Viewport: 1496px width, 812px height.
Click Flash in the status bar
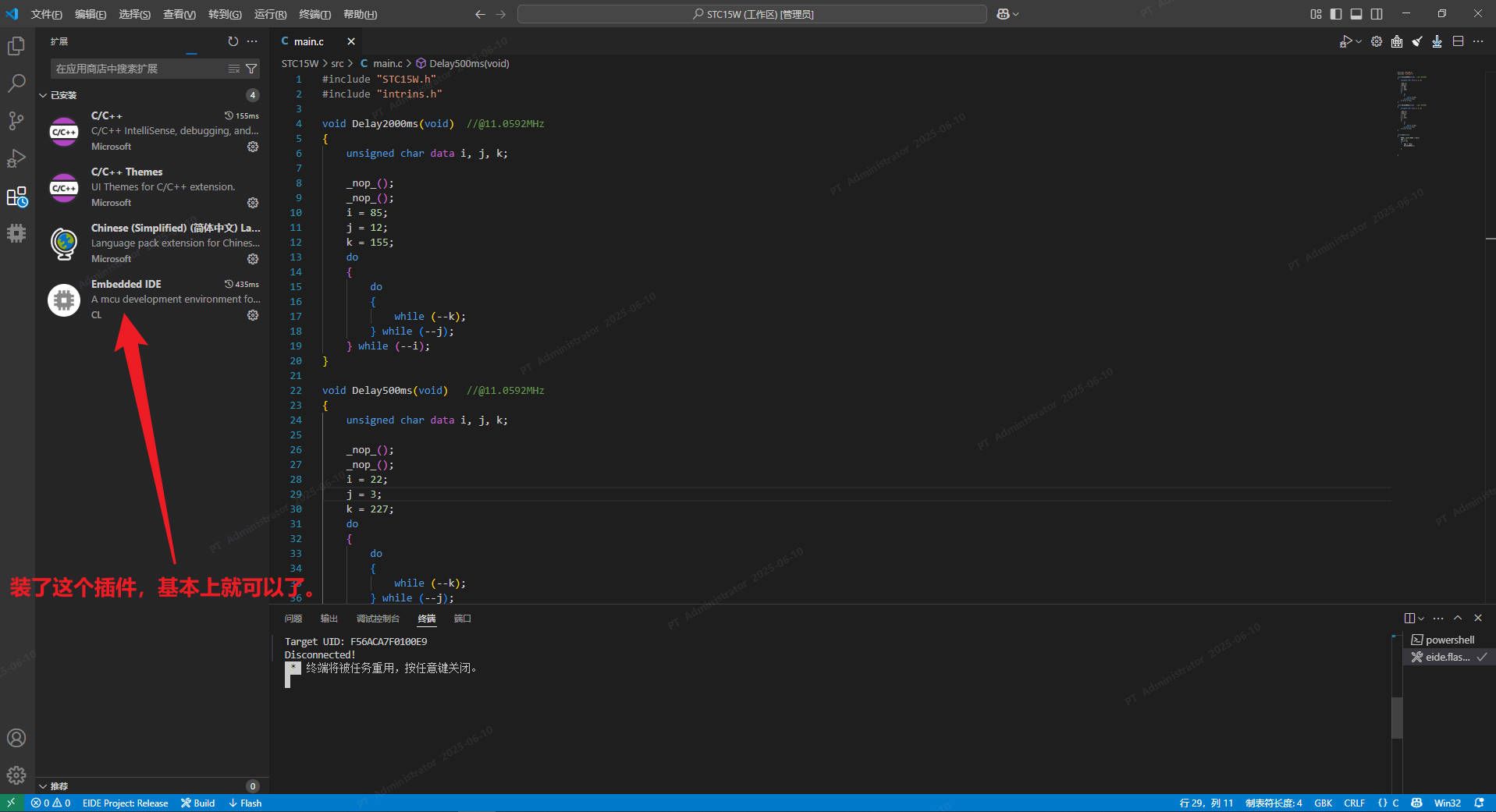(246, 803)
